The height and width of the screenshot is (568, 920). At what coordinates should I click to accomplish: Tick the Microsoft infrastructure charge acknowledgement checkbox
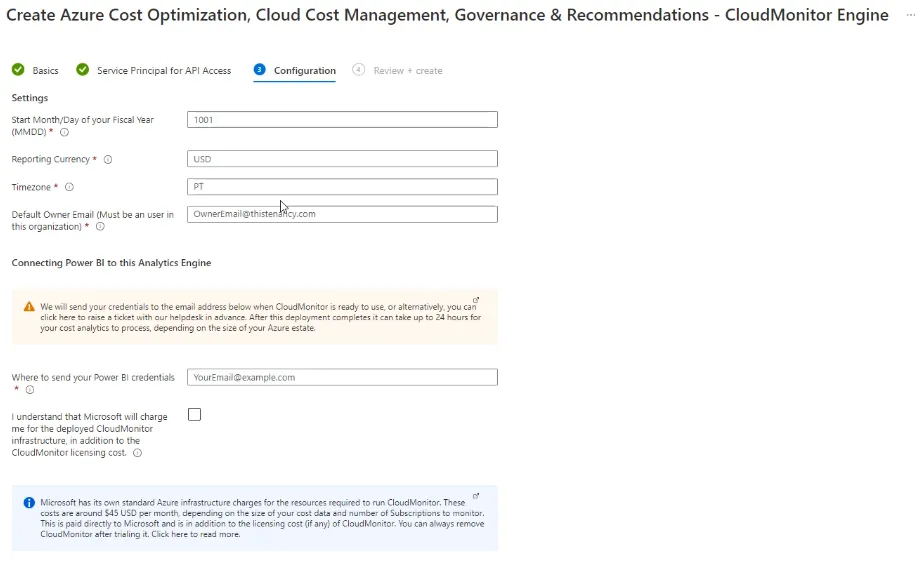pyautogui.click(x=194, y=415)
